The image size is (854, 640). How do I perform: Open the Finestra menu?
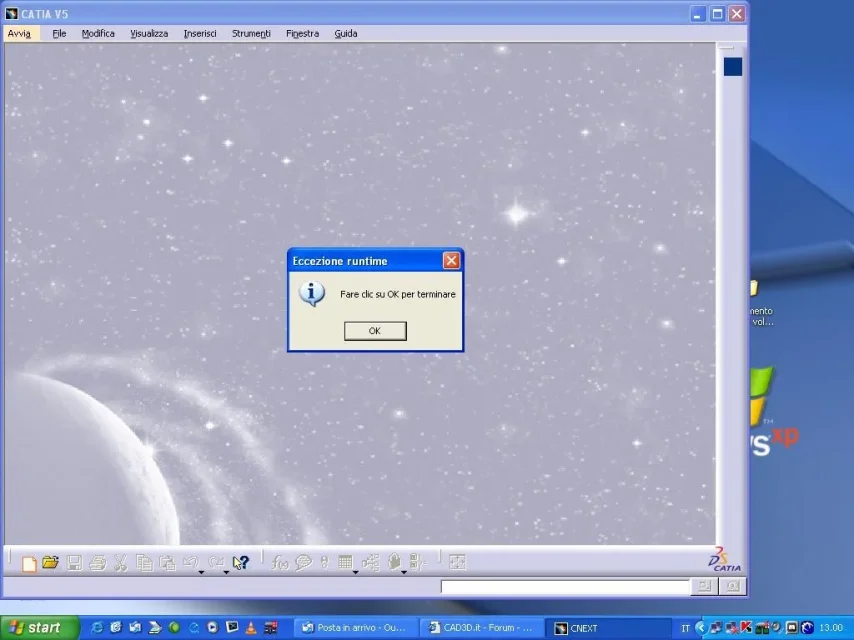point(302,33)
